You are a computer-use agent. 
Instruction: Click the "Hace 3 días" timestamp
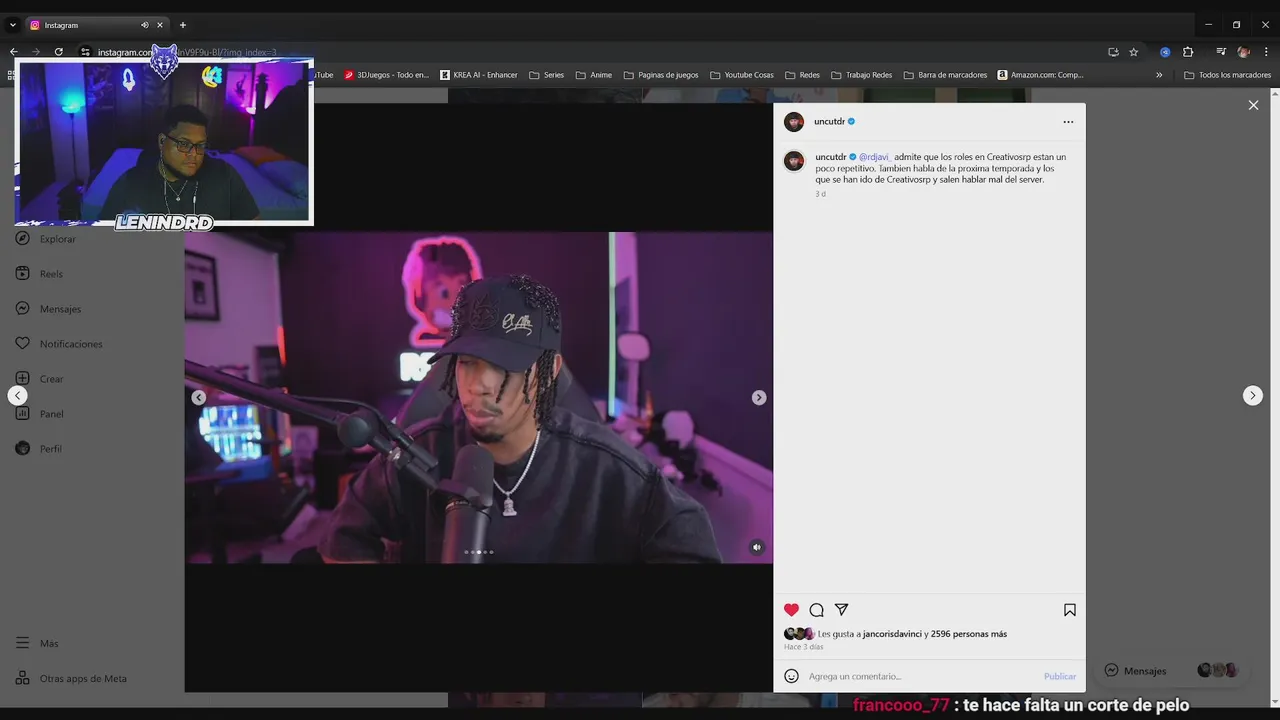(803, 647)
